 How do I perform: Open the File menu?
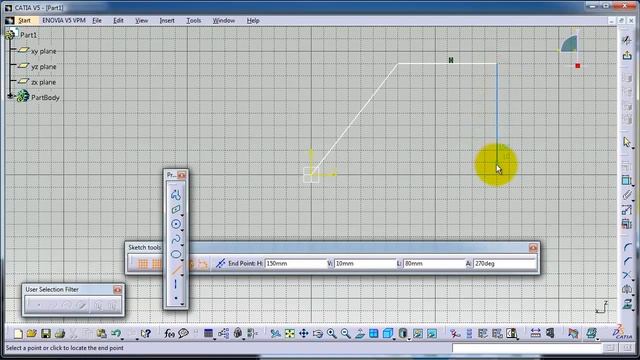(x=97, y=20)
